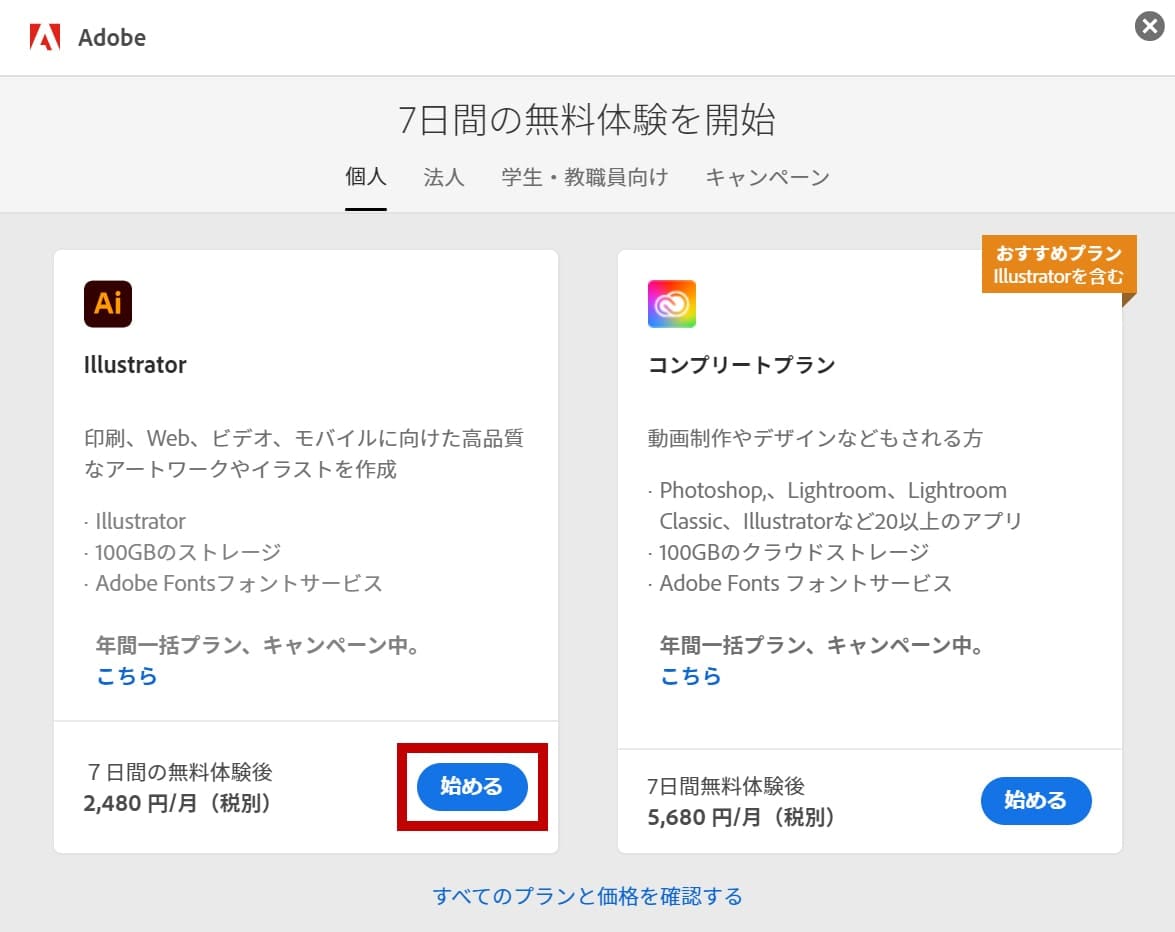Screen dimensions: 1175x932
Task: Open こちら link in the コンプリートプラン card
Action: [690, 676]
